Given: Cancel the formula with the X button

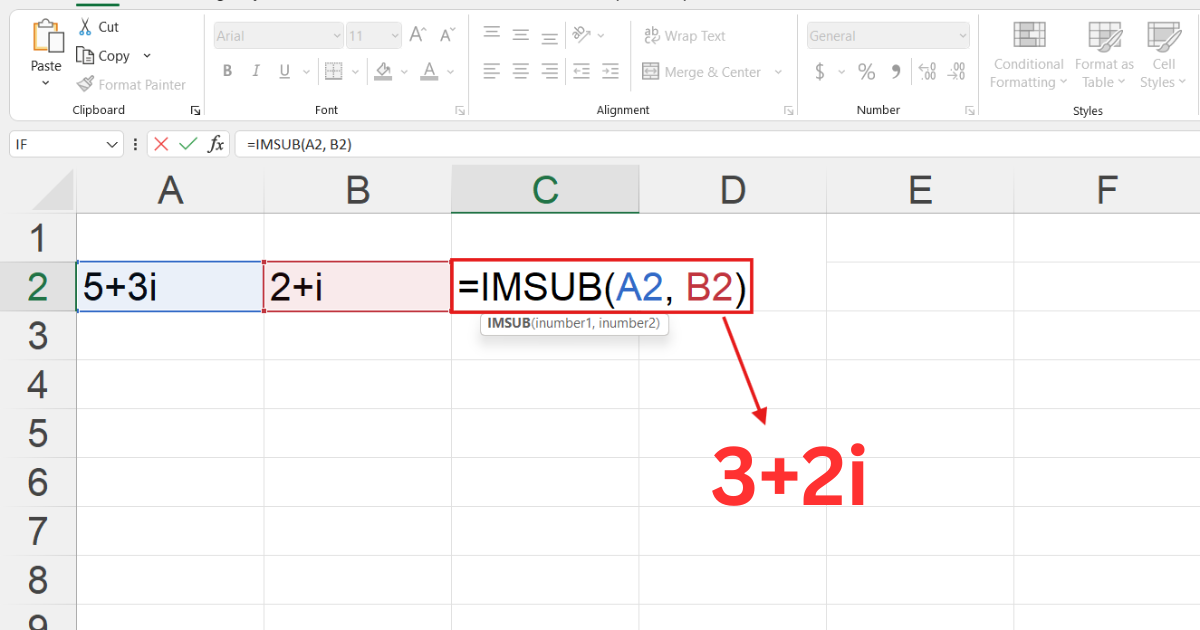Looking at the screenshot, I should pos(160,143).
